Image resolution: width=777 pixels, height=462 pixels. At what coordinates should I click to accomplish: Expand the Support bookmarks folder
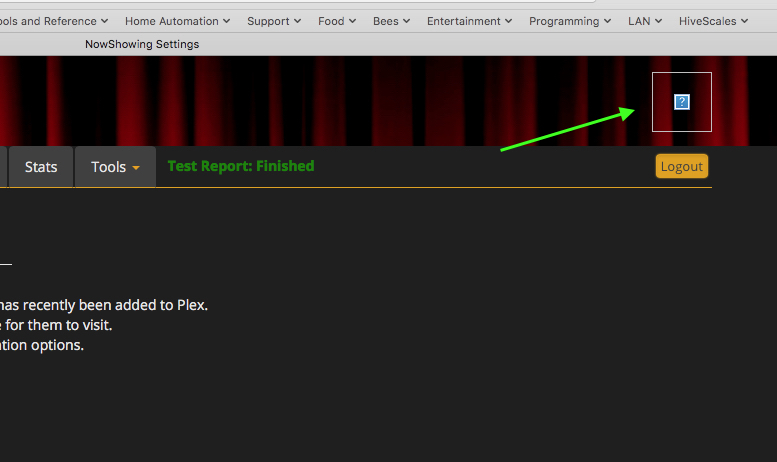274,21
